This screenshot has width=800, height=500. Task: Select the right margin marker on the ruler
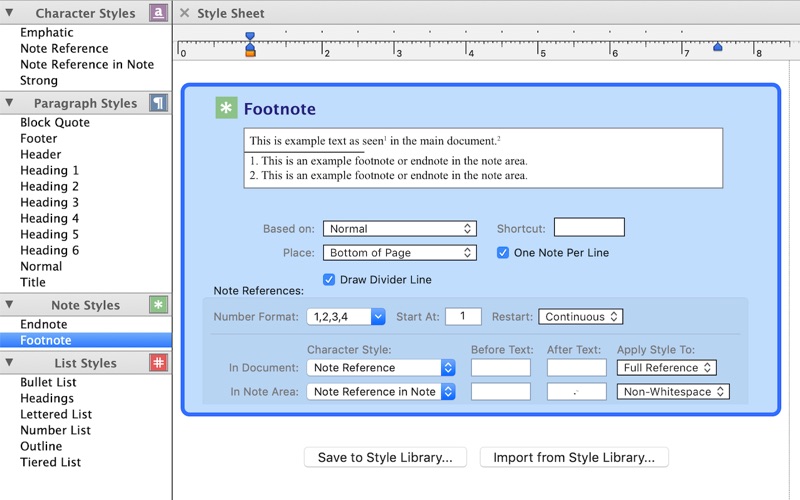717,47
